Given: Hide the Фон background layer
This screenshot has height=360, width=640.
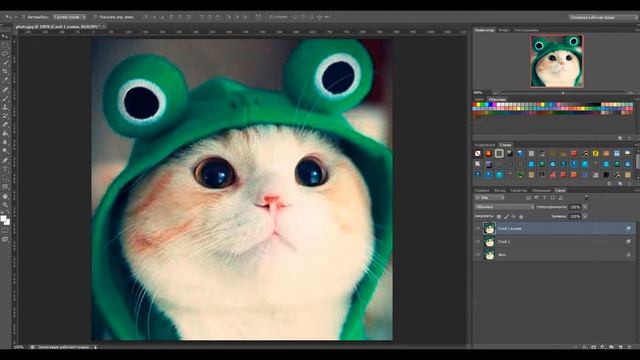Looking at the screenshot, I should (477, 254).
